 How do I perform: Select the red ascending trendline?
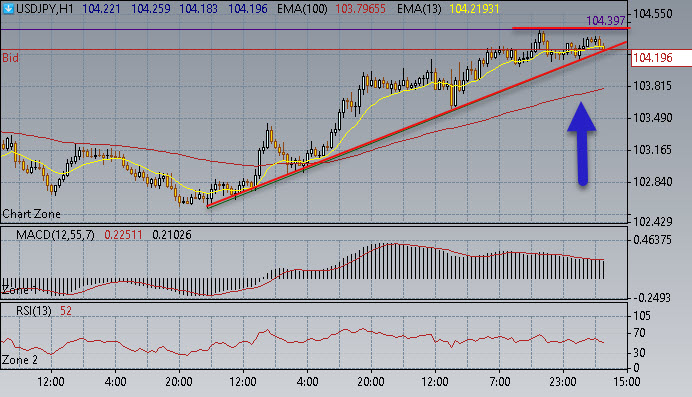(417, 124)
